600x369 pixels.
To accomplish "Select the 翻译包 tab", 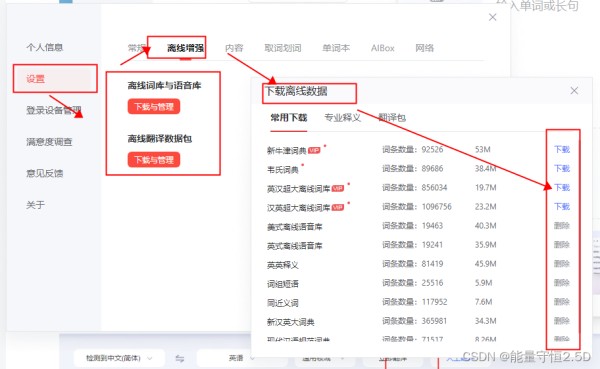I will (x=392, y=118).
